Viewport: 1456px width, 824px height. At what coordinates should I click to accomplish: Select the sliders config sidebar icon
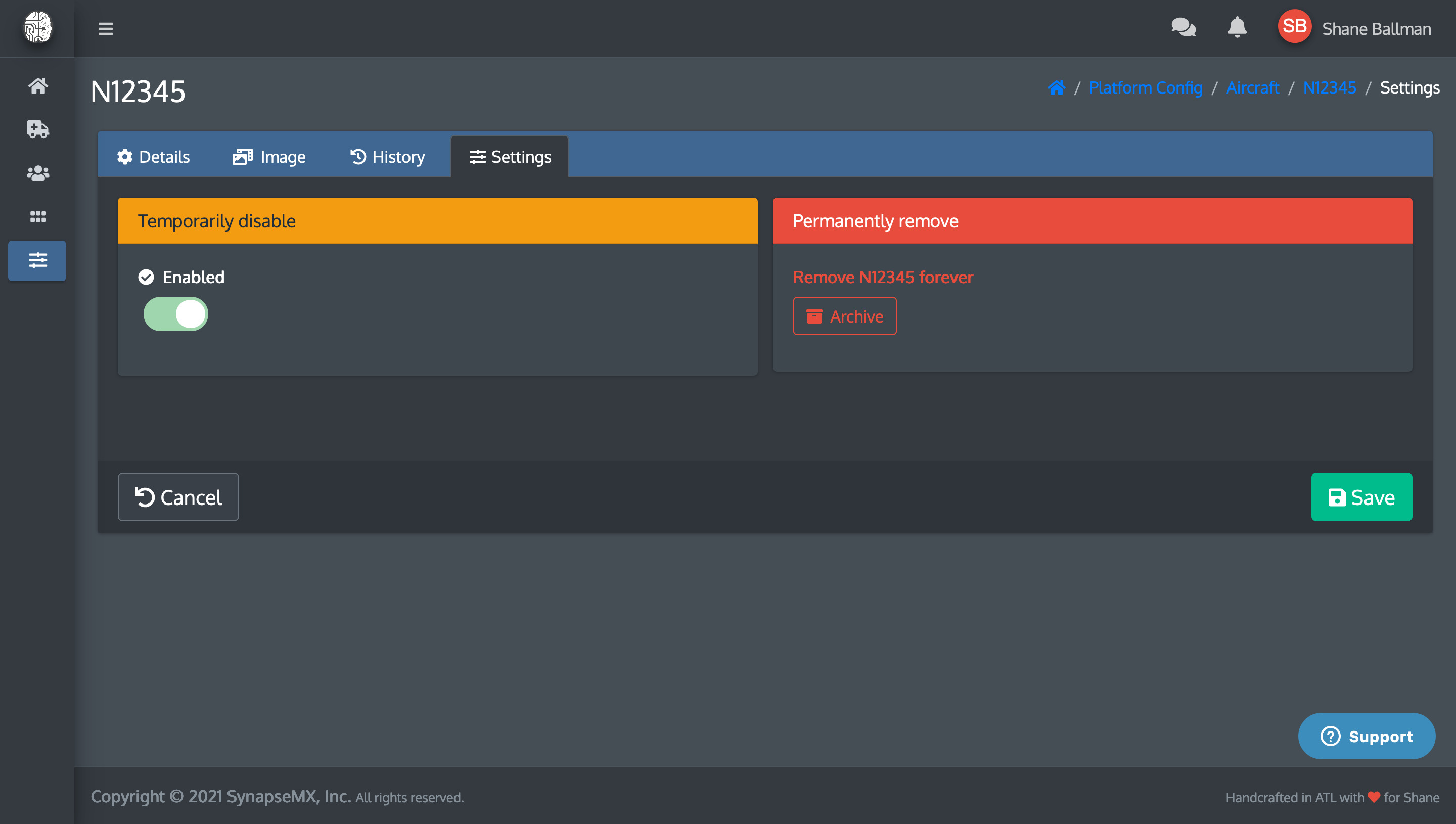[37, 260]
